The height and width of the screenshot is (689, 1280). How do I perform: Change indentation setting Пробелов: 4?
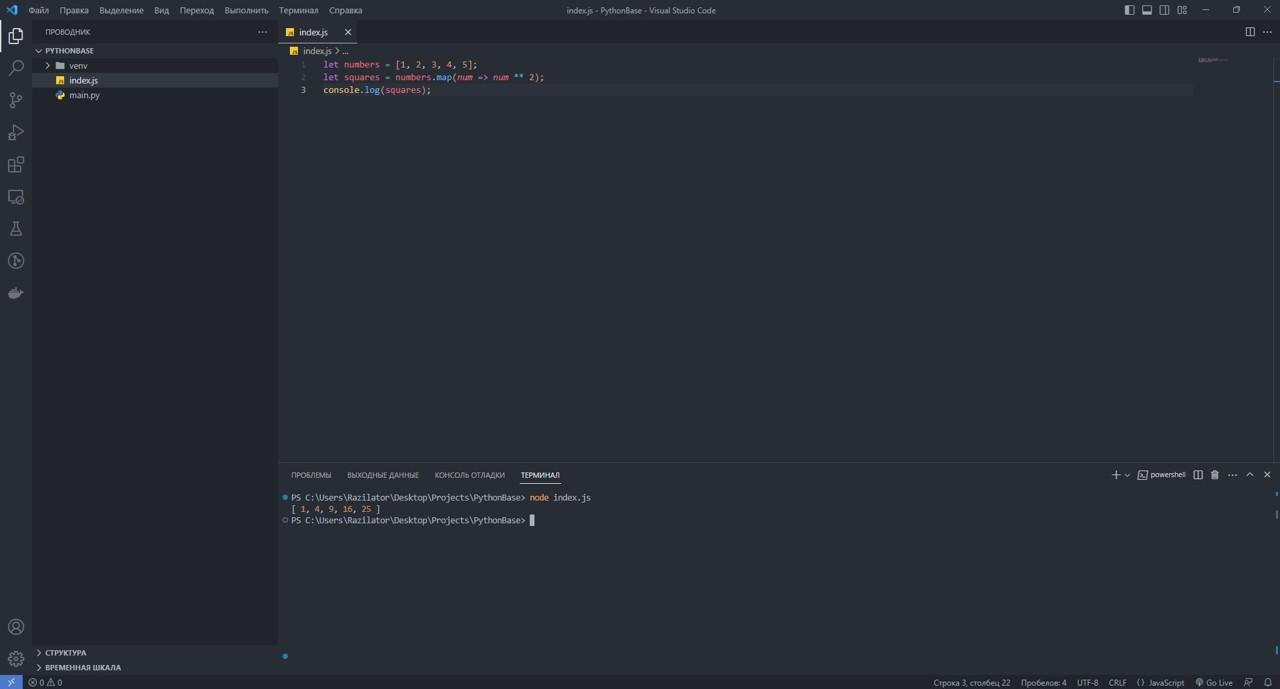coord(1043,682)
